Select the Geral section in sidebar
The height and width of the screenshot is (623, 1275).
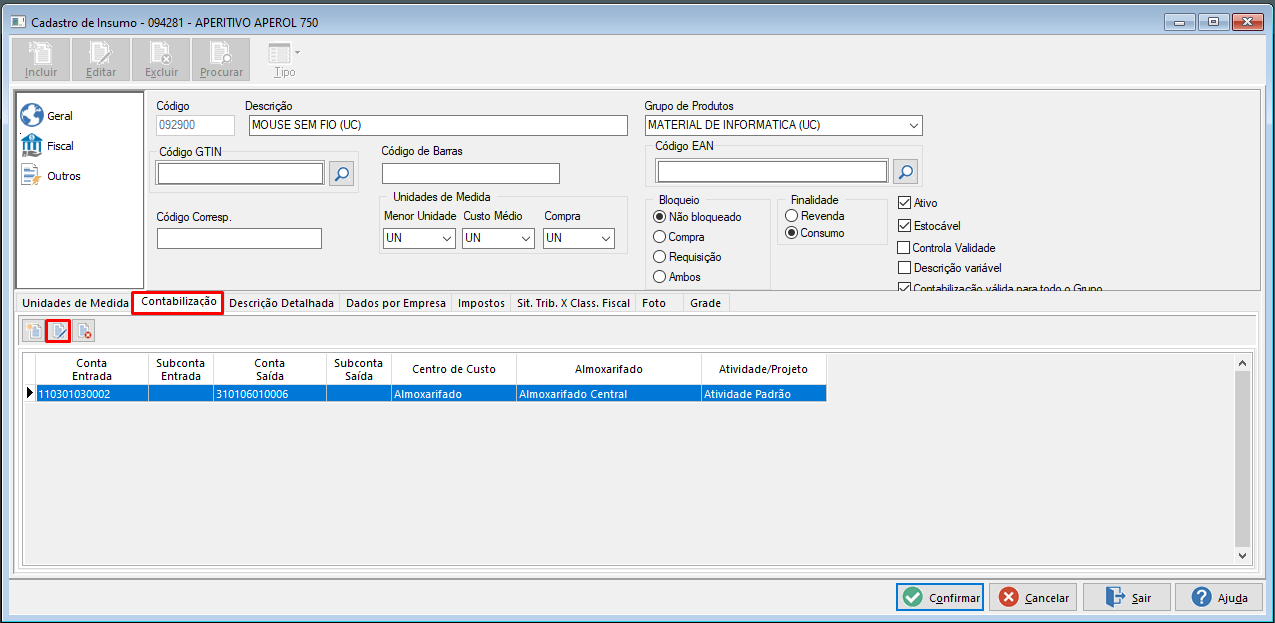[x=48, y=116]
